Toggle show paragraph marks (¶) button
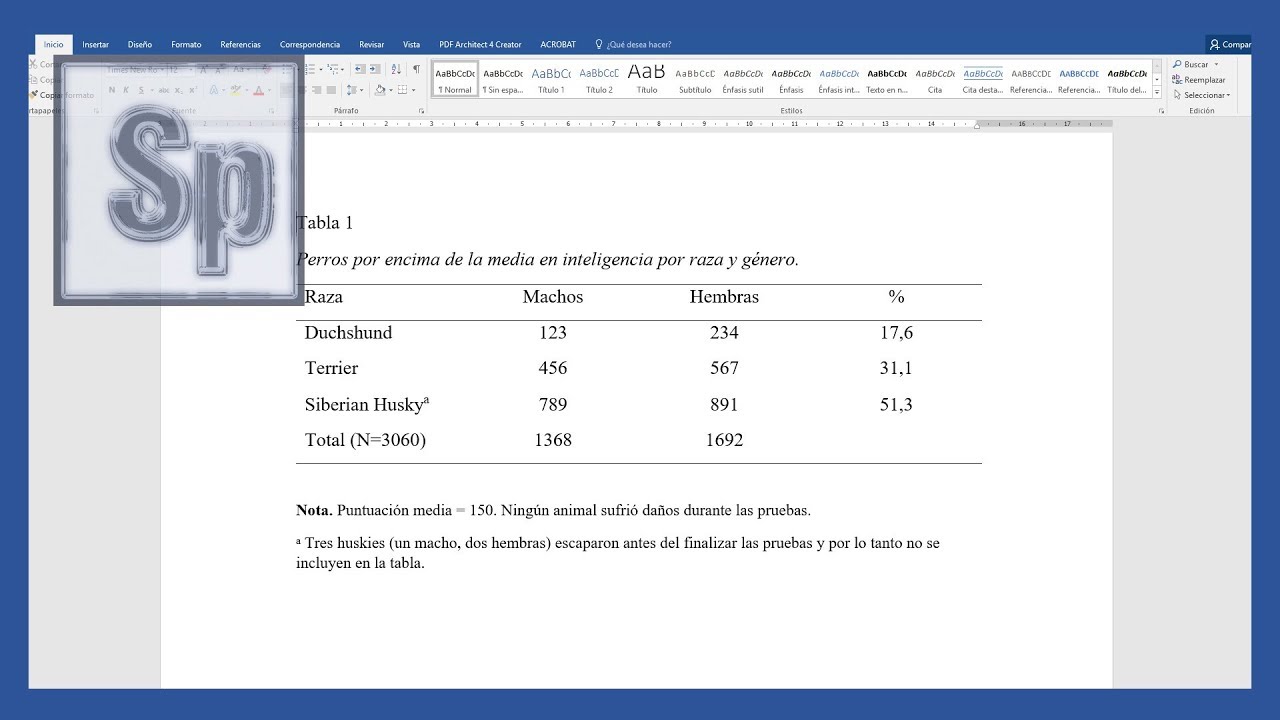 [x=416, y=69]
